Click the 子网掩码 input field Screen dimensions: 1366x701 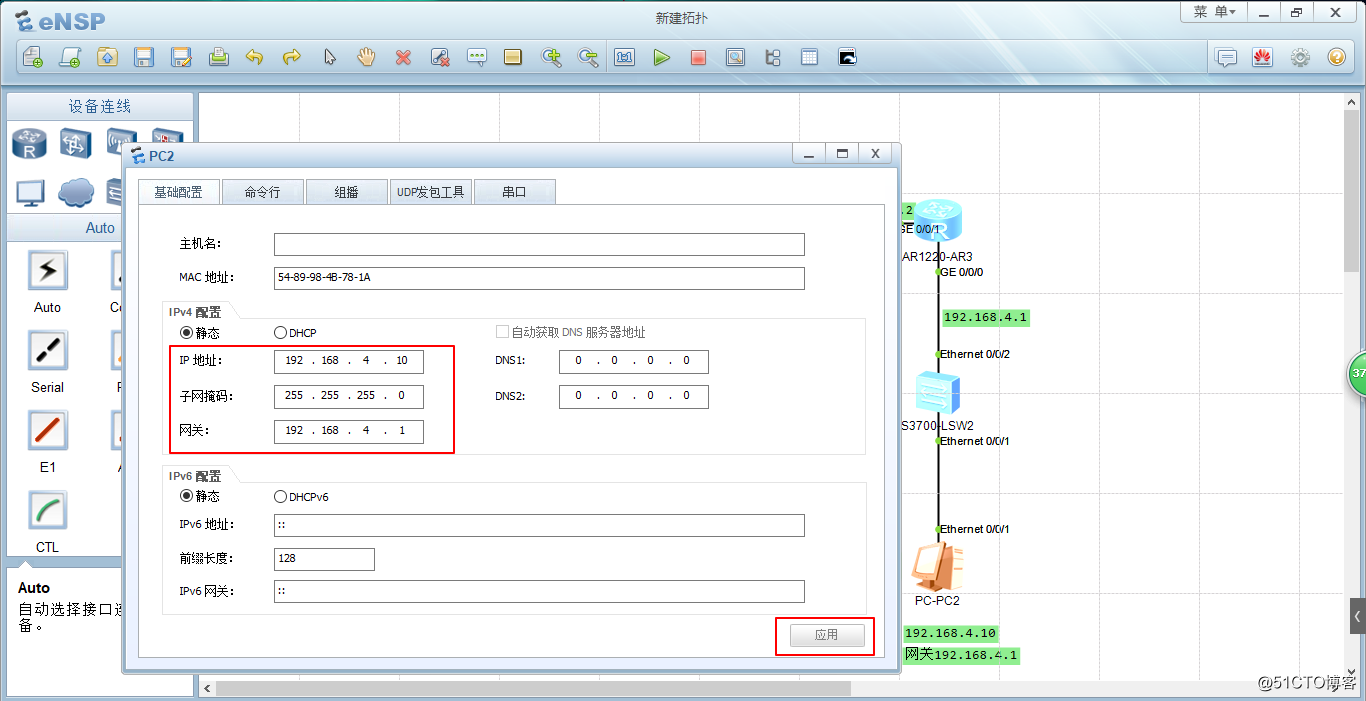pyautogui.click(x=348, y=396)
